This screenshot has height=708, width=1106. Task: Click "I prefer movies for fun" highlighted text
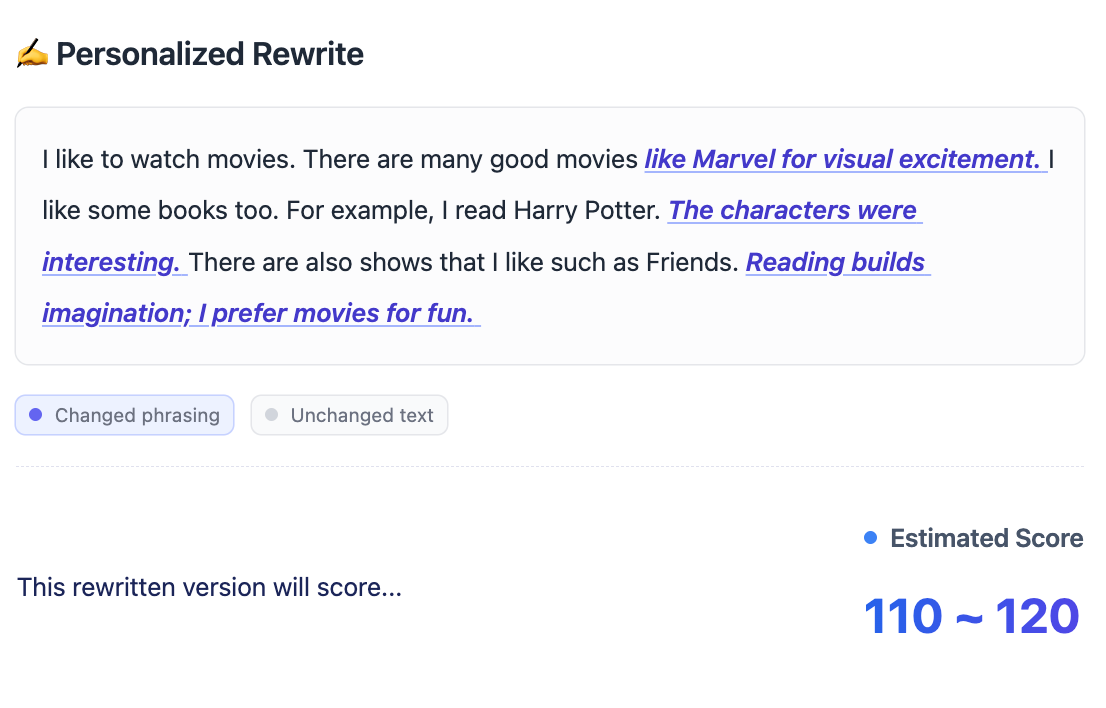(x=341, y=313)
